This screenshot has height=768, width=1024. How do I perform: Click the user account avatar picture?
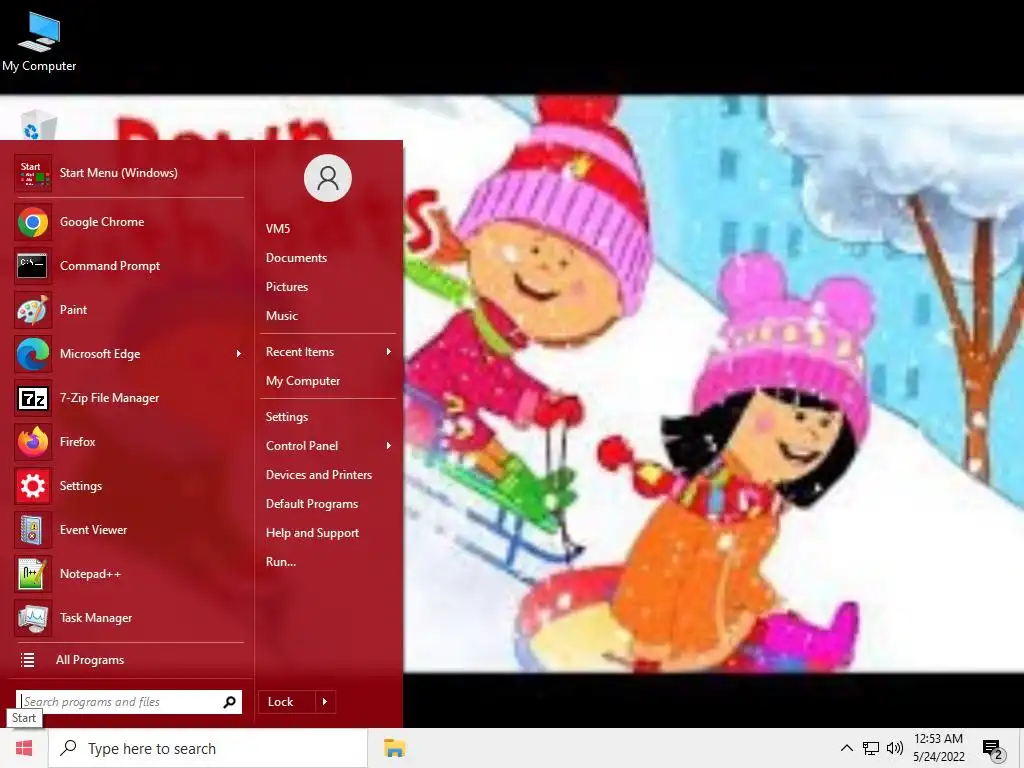click(x=328, y=178)
